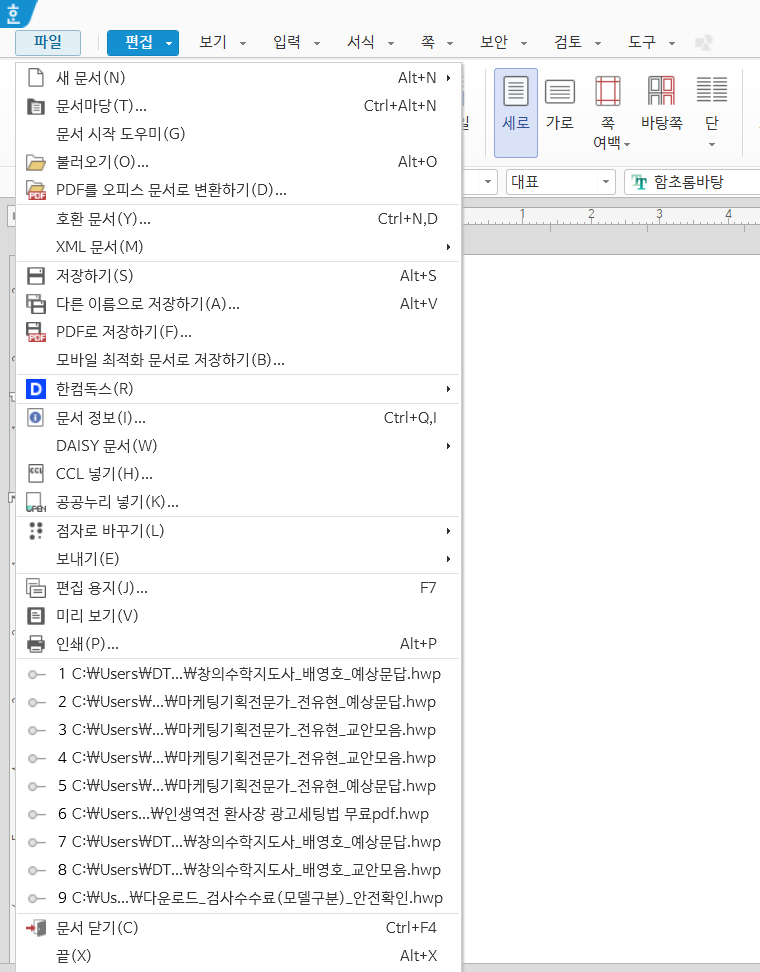Click the 단 columns icon
The image size is (760, 972).
[712, 90]
